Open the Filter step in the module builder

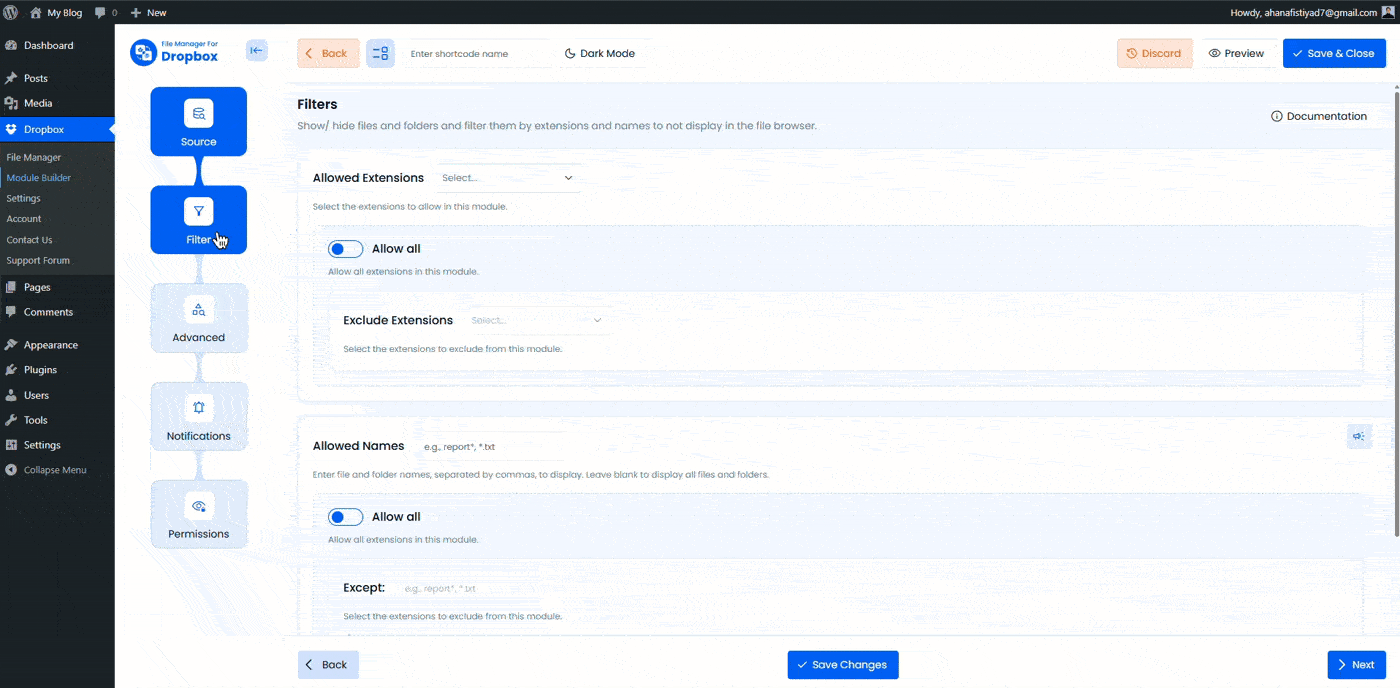pyautogui.click(x=198, y=219)
